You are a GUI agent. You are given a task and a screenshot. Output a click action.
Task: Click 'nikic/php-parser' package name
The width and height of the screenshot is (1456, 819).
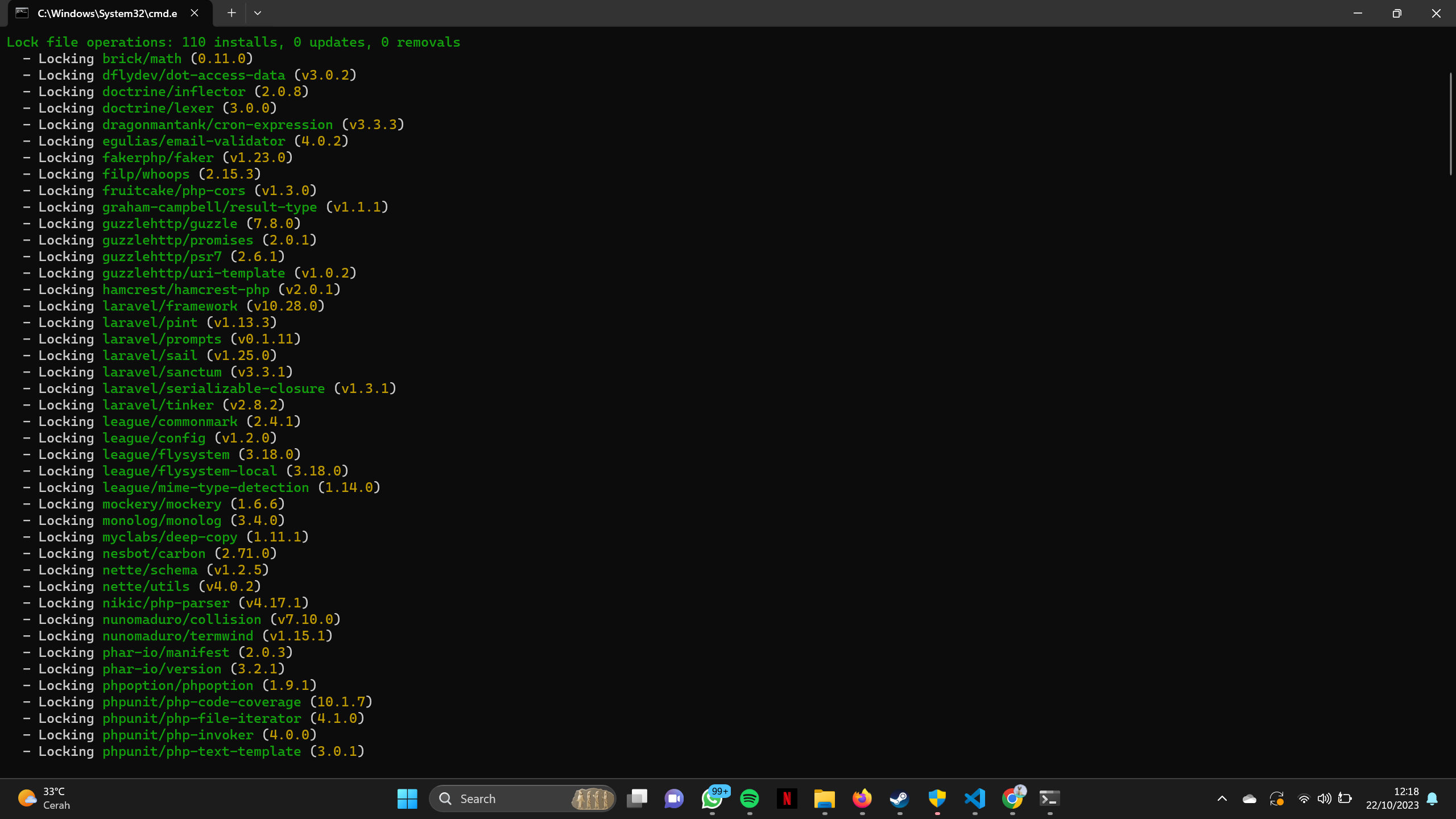pos(166,603)
